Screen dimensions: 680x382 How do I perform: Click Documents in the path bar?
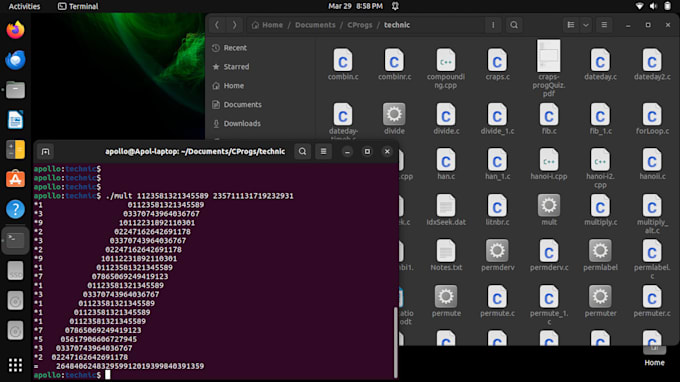[315, 25]
